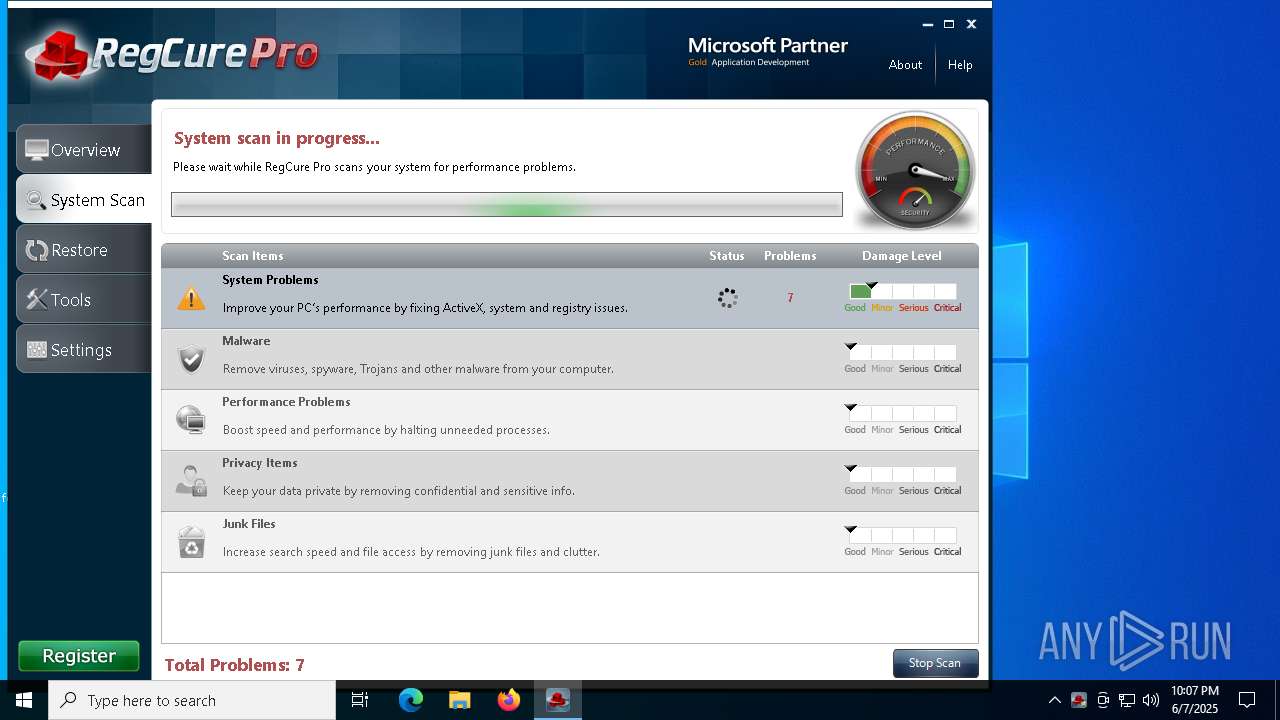This screenshot has width=1280, height=720.
Task: Click the Problems column header
Action: point(790,256)
